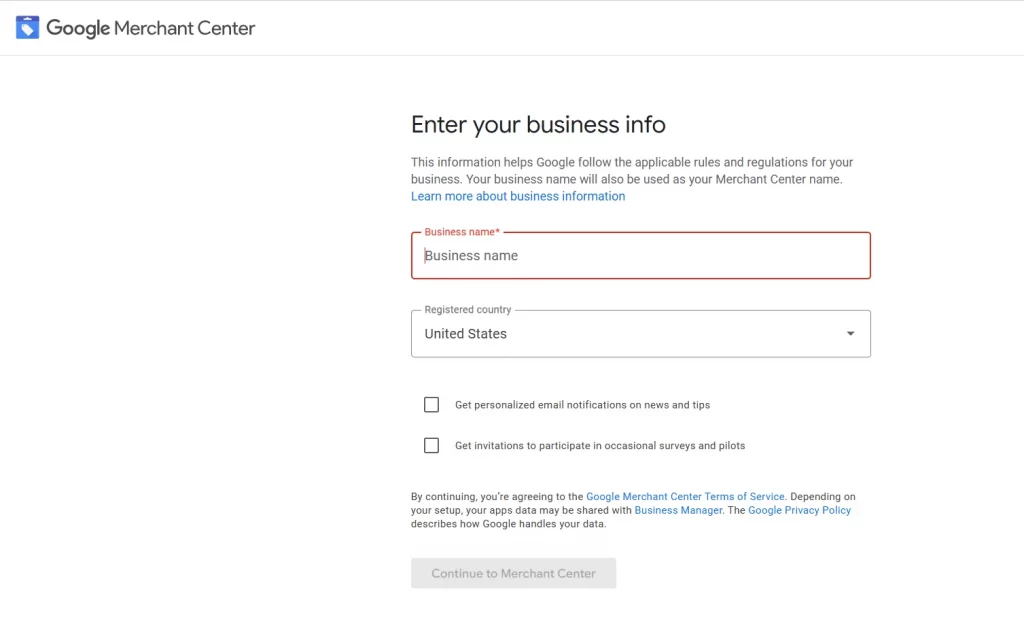
Task: Click the Google Merchant Center title text
Action: 151,28
